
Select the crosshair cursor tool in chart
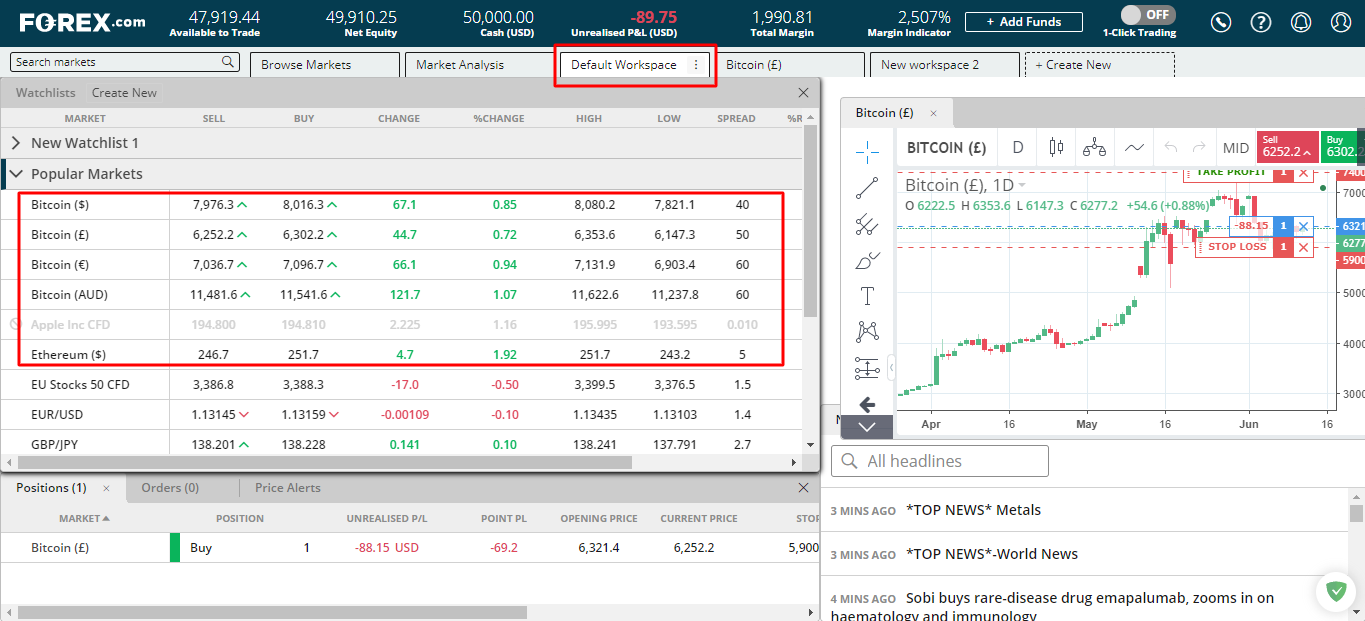click(x=867, y=152)
